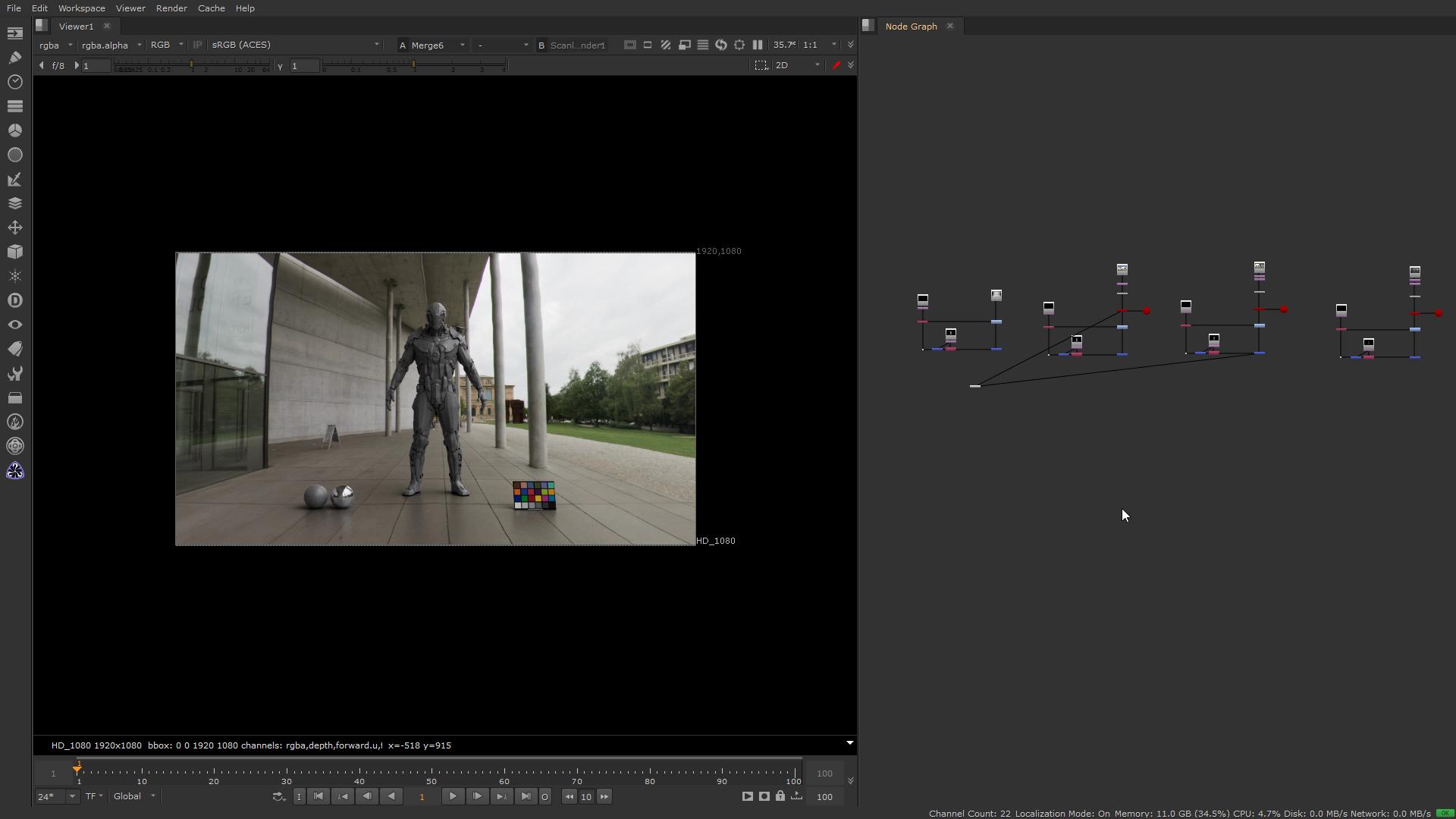Viewport: 1456px width, 819px height.
Task: Open the 2D view mode dropdown
Action: pyautogui.click(x=795, y=65)
